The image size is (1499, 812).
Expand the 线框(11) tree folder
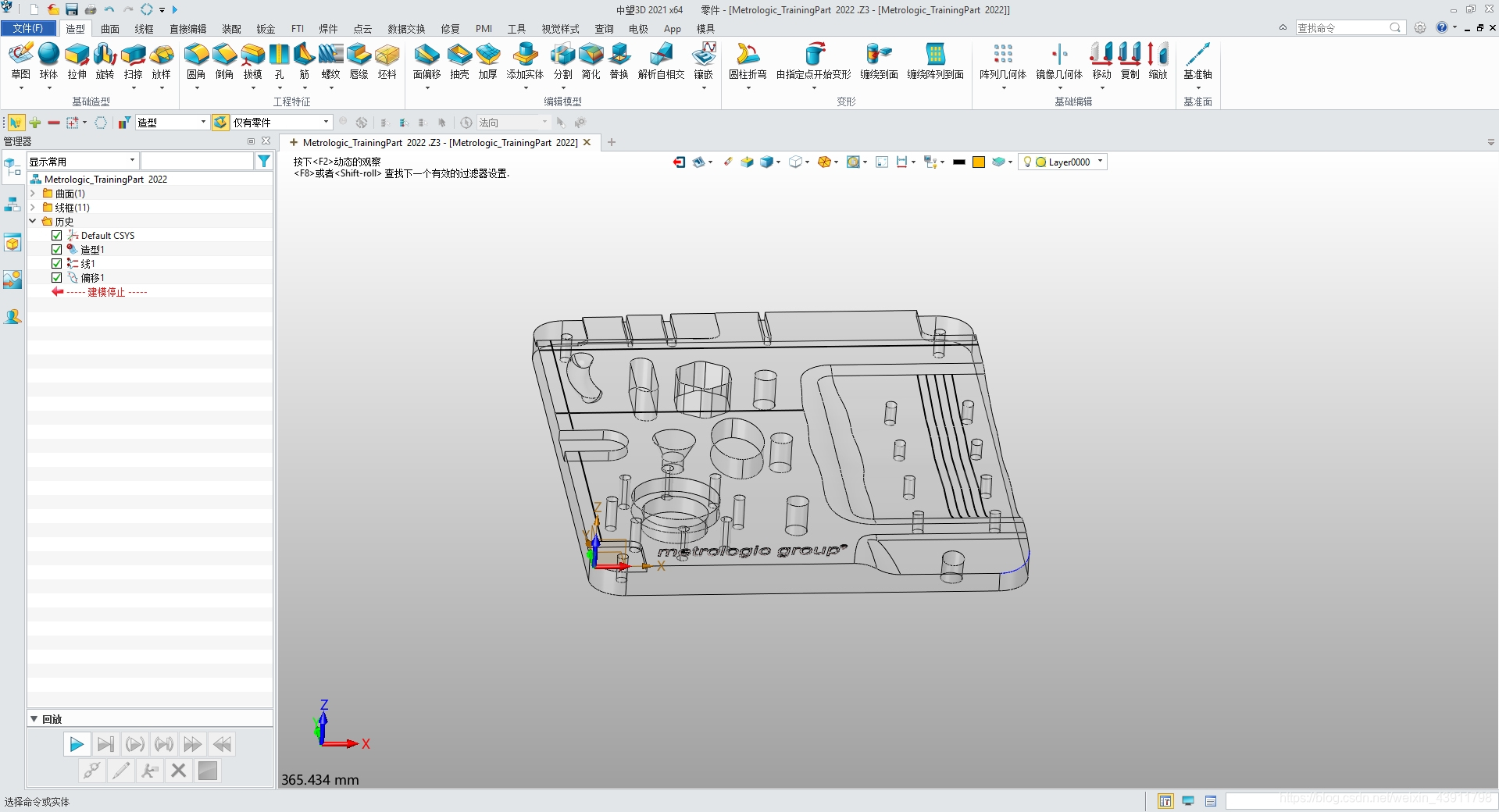[x=33, y=207]
